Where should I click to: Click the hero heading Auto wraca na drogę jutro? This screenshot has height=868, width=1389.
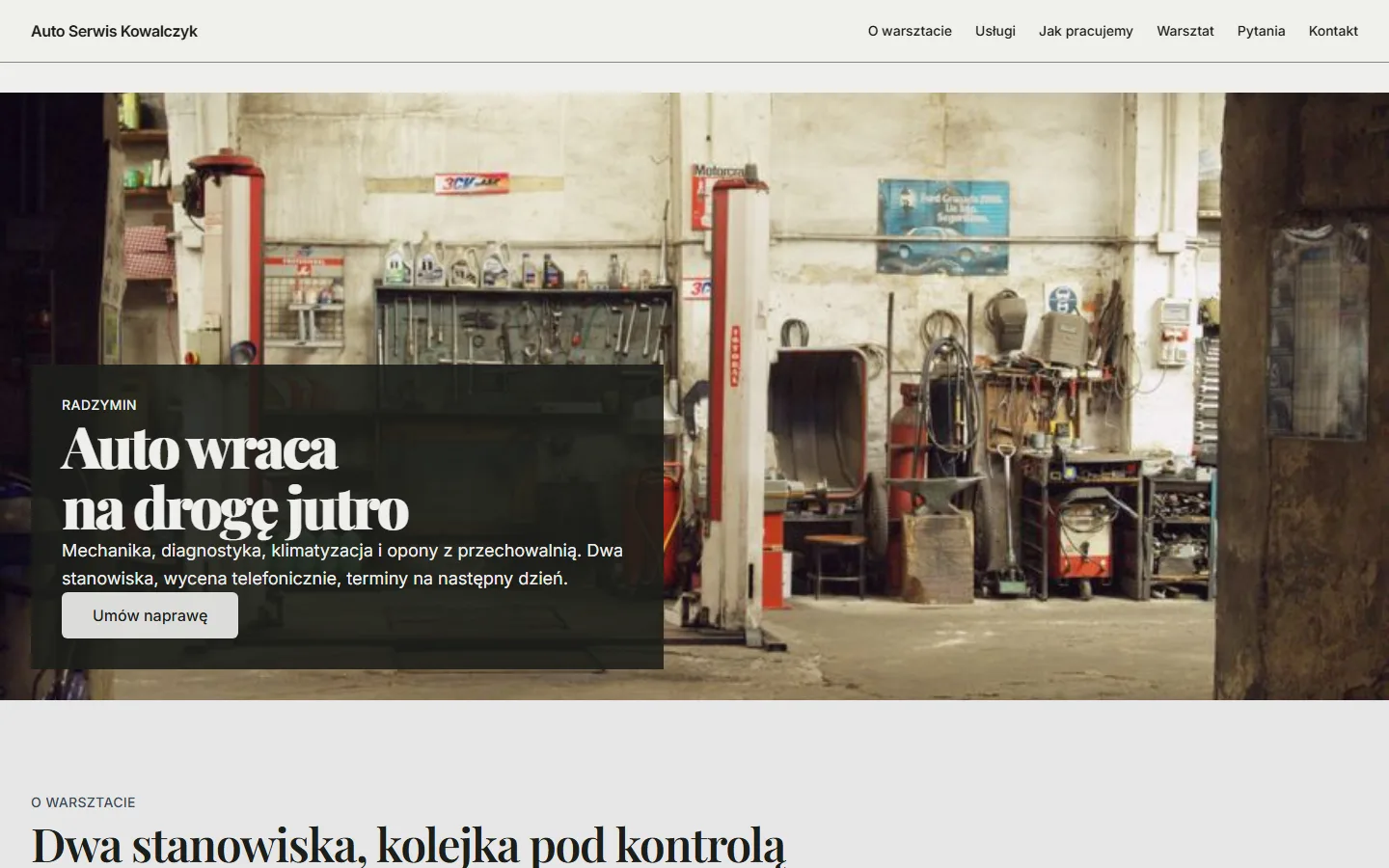[x=235, y=477]
